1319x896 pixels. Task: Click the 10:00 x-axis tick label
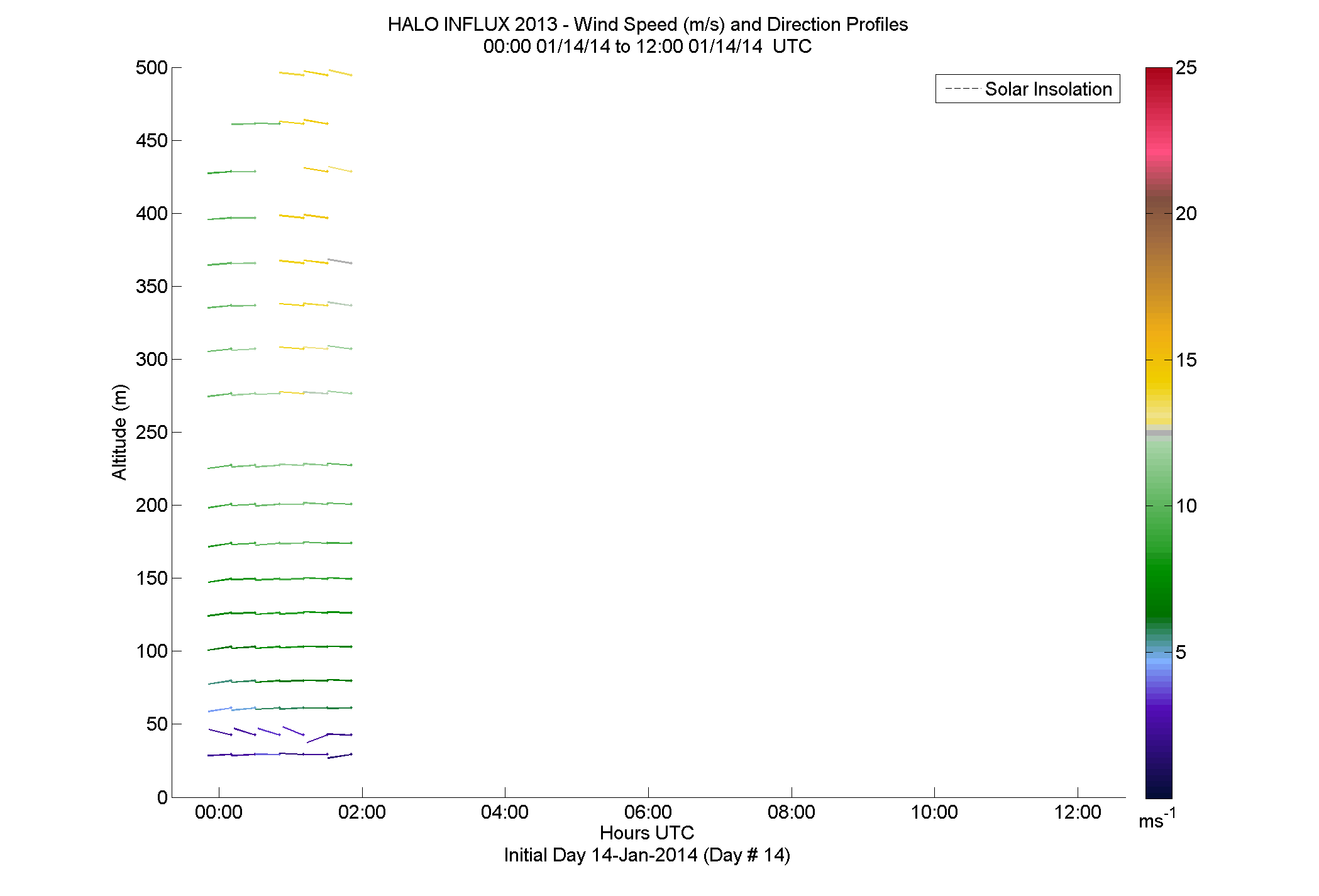(934, 812)
